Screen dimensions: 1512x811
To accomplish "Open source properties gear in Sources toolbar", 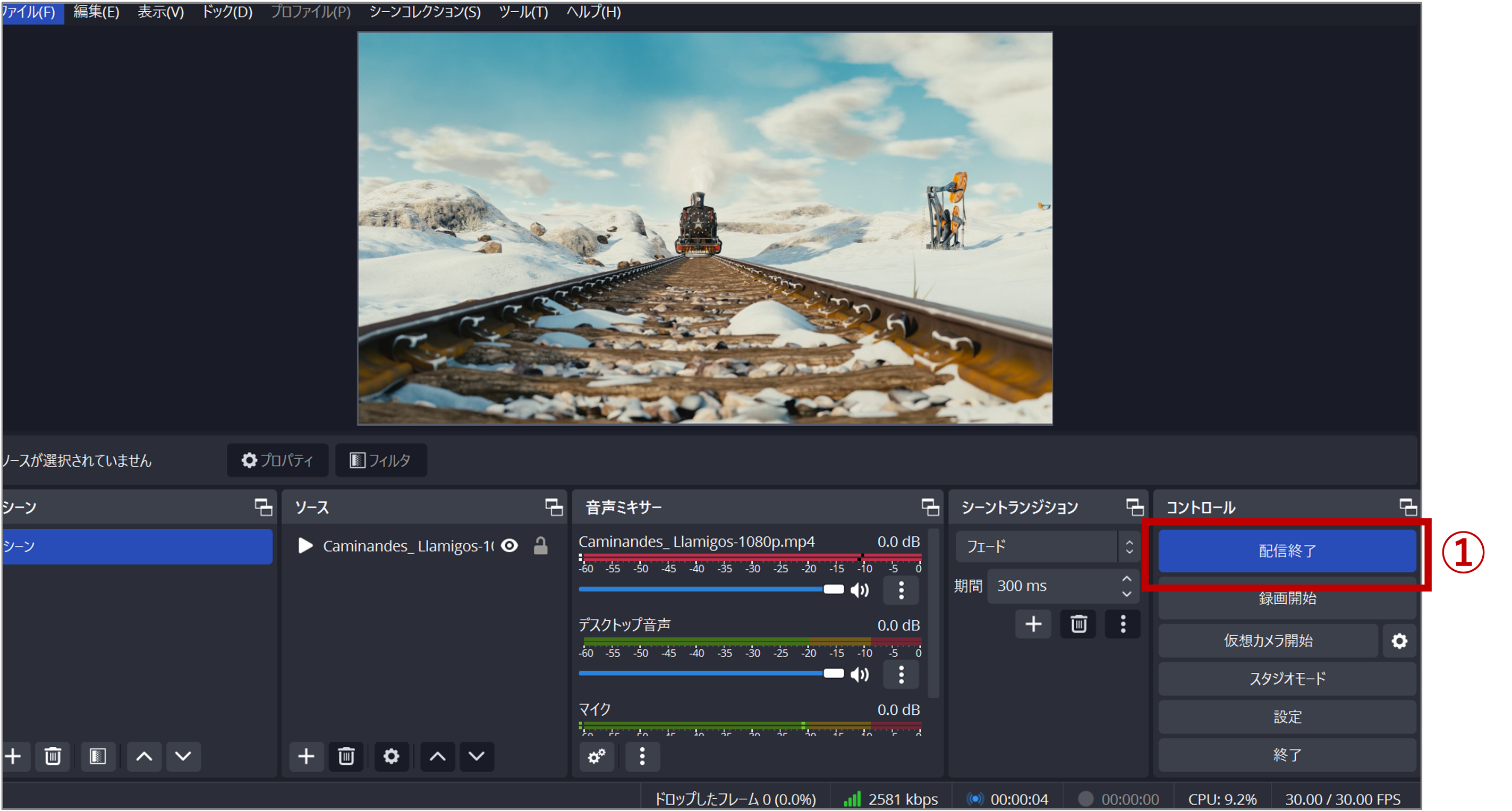I will click(391, 756).
